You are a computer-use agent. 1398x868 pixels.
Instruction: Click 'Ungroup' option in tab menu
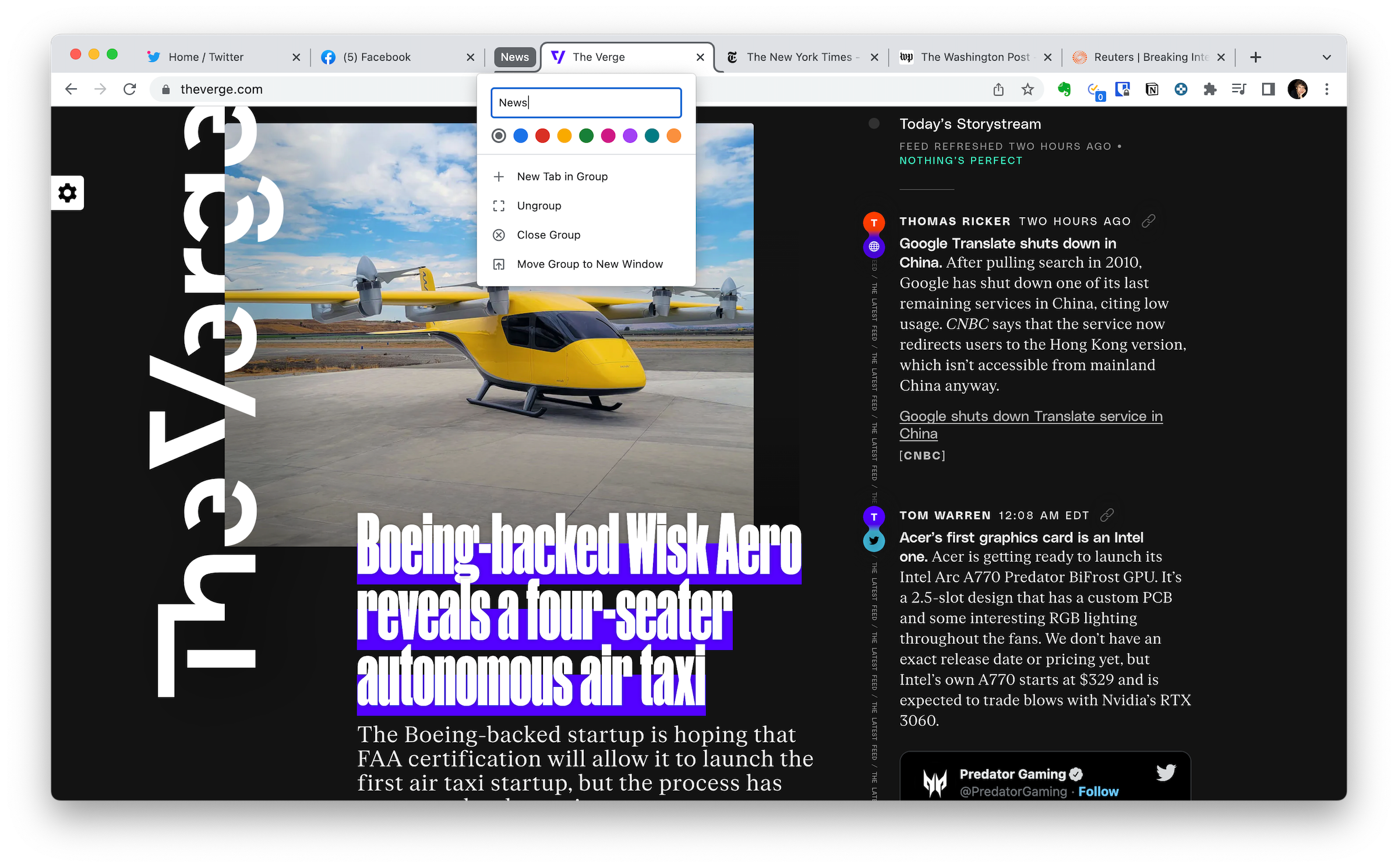(x=539, y=205)
